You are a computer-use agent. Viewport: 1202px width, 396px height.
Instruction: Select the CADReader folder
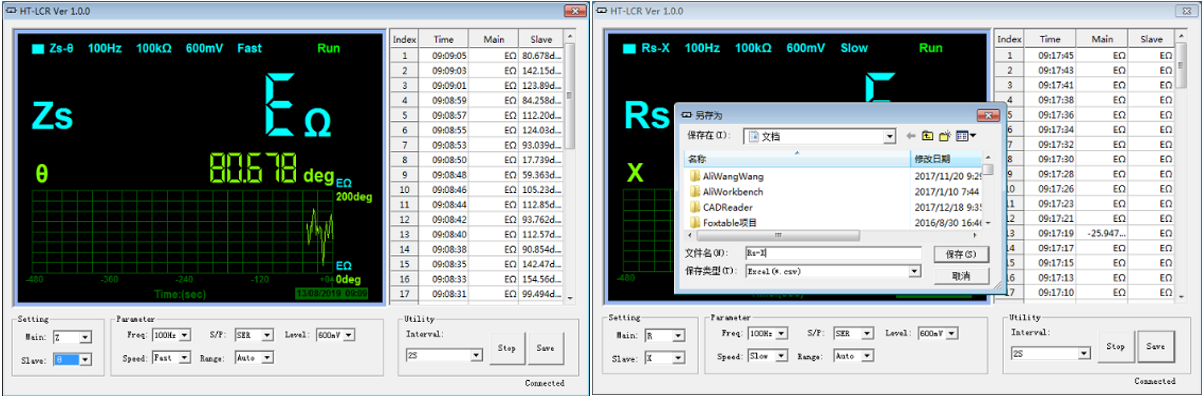tap(721, 207)
